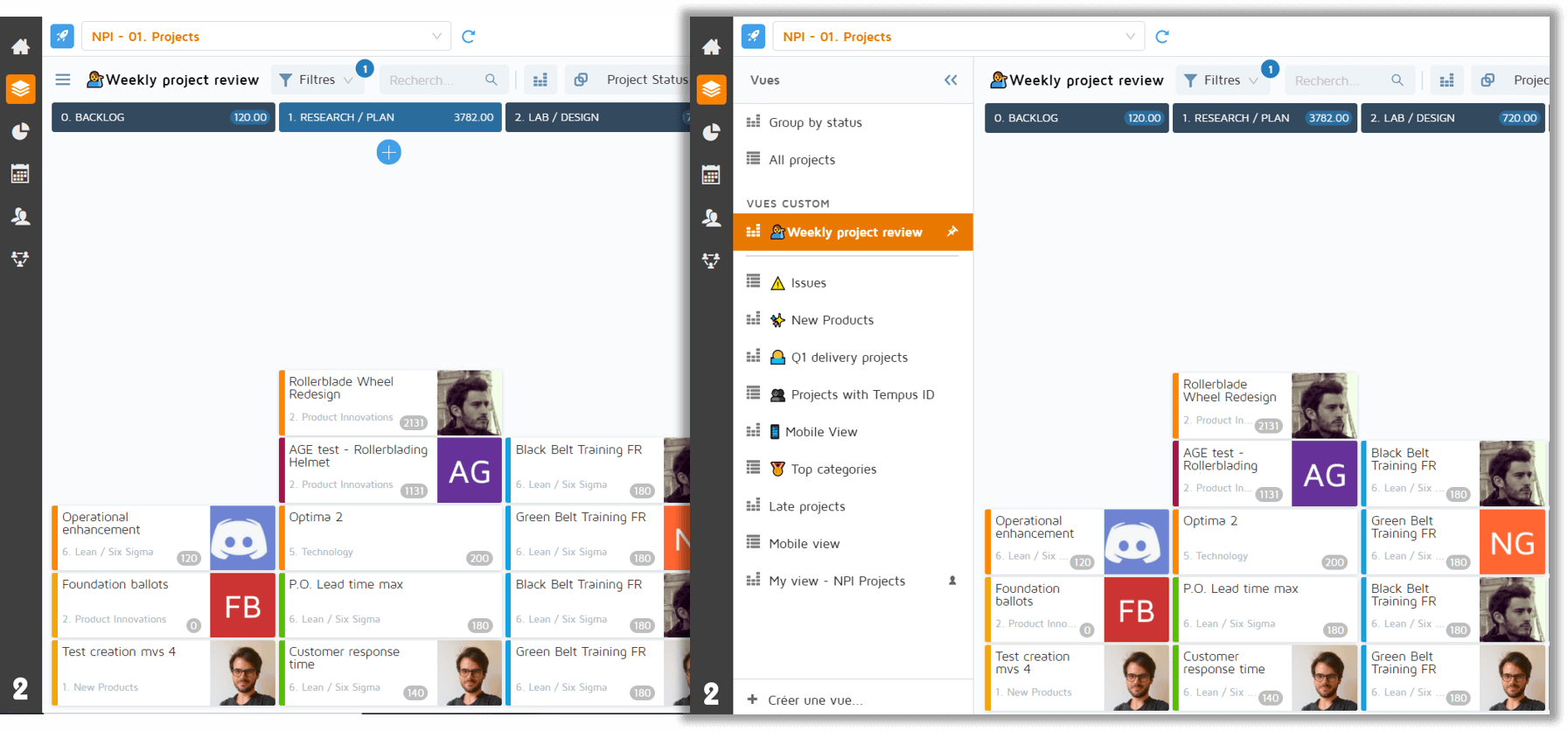Click Créer une vue... link
This screenshot has width=1568, height=731.
coord(814,700)
